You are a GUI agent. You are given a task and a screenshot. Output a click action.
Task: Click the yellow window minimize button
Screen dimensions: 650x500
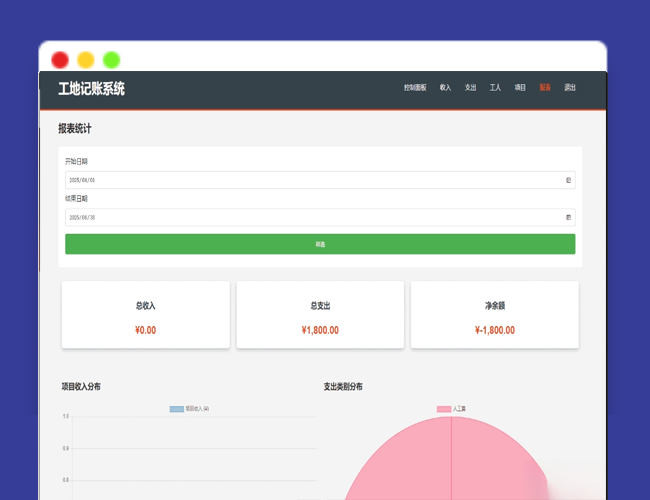(x=86, y=60)
